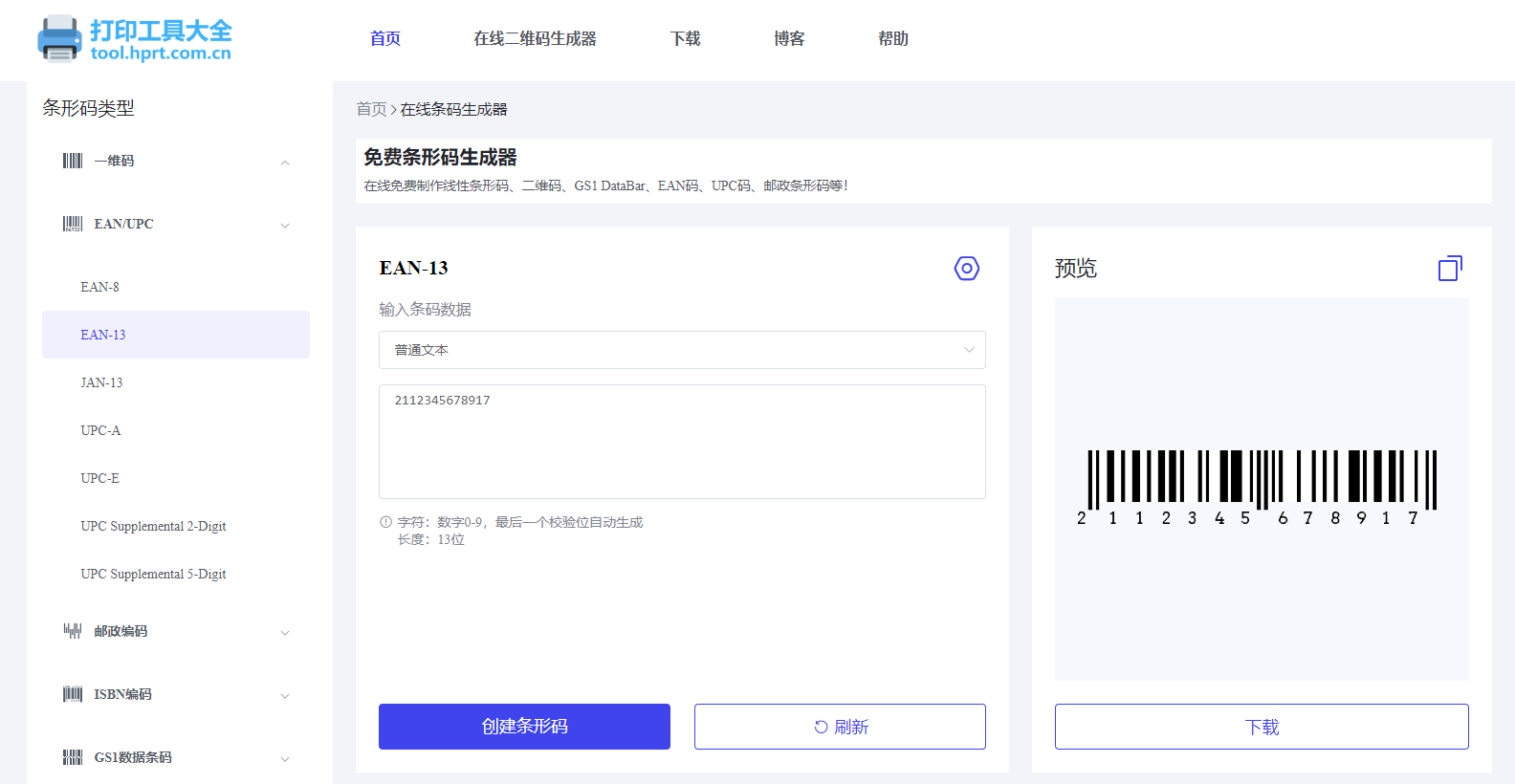Click the 邮政编码 postal barcode icon
This screenshot has height=784, width=1515.
click(73, 631)
